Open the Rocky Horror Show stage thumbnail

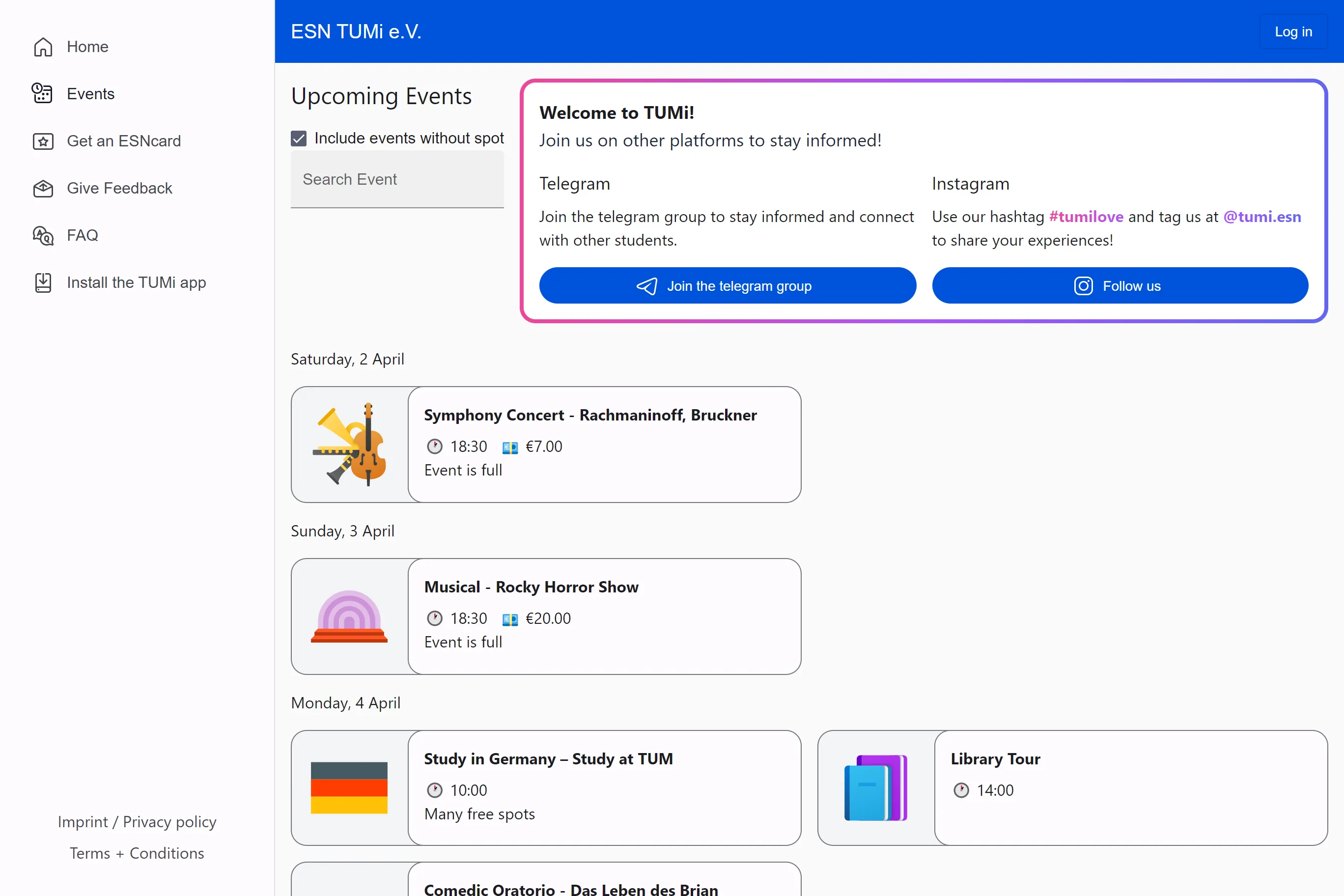(x=349, y=616)
